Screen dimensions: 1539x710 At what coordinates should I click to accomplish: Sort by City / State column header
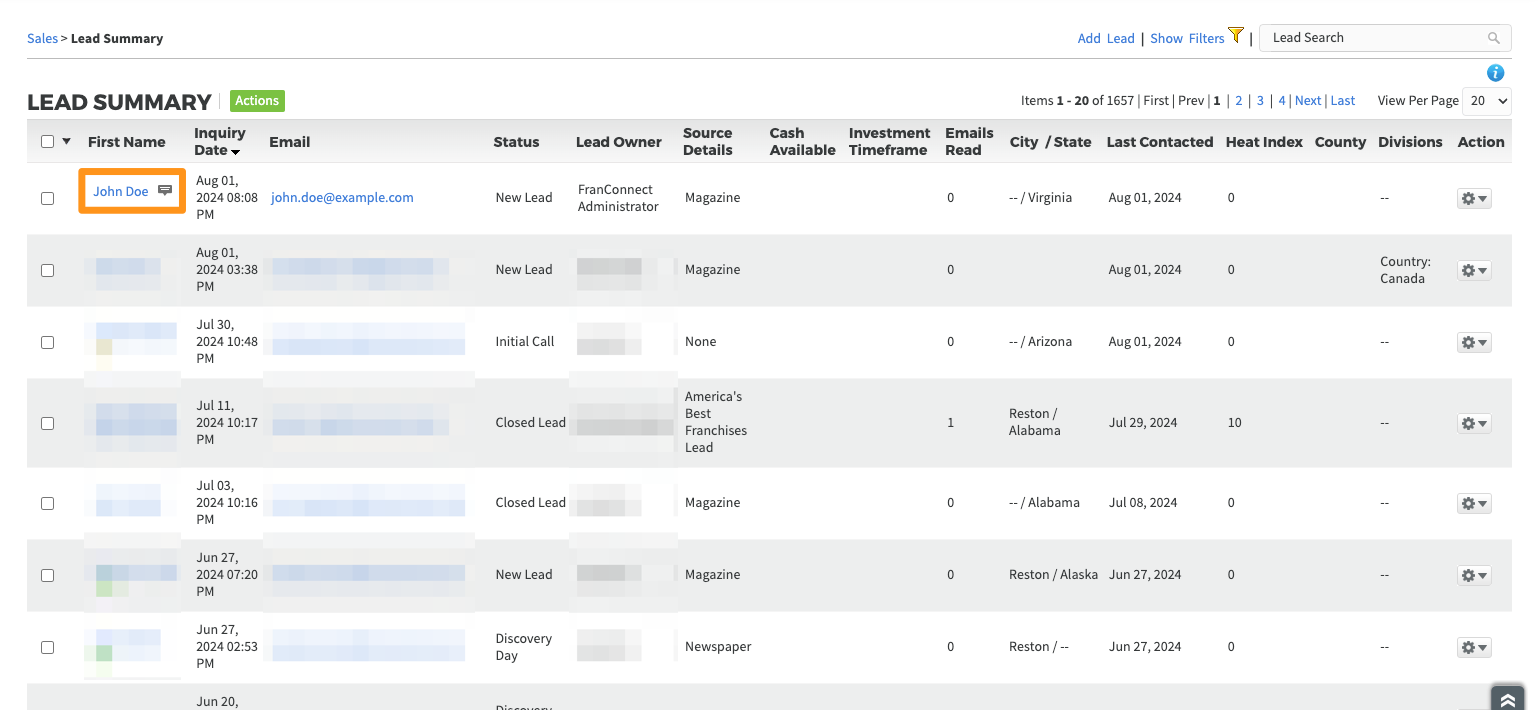[1050, 142]
